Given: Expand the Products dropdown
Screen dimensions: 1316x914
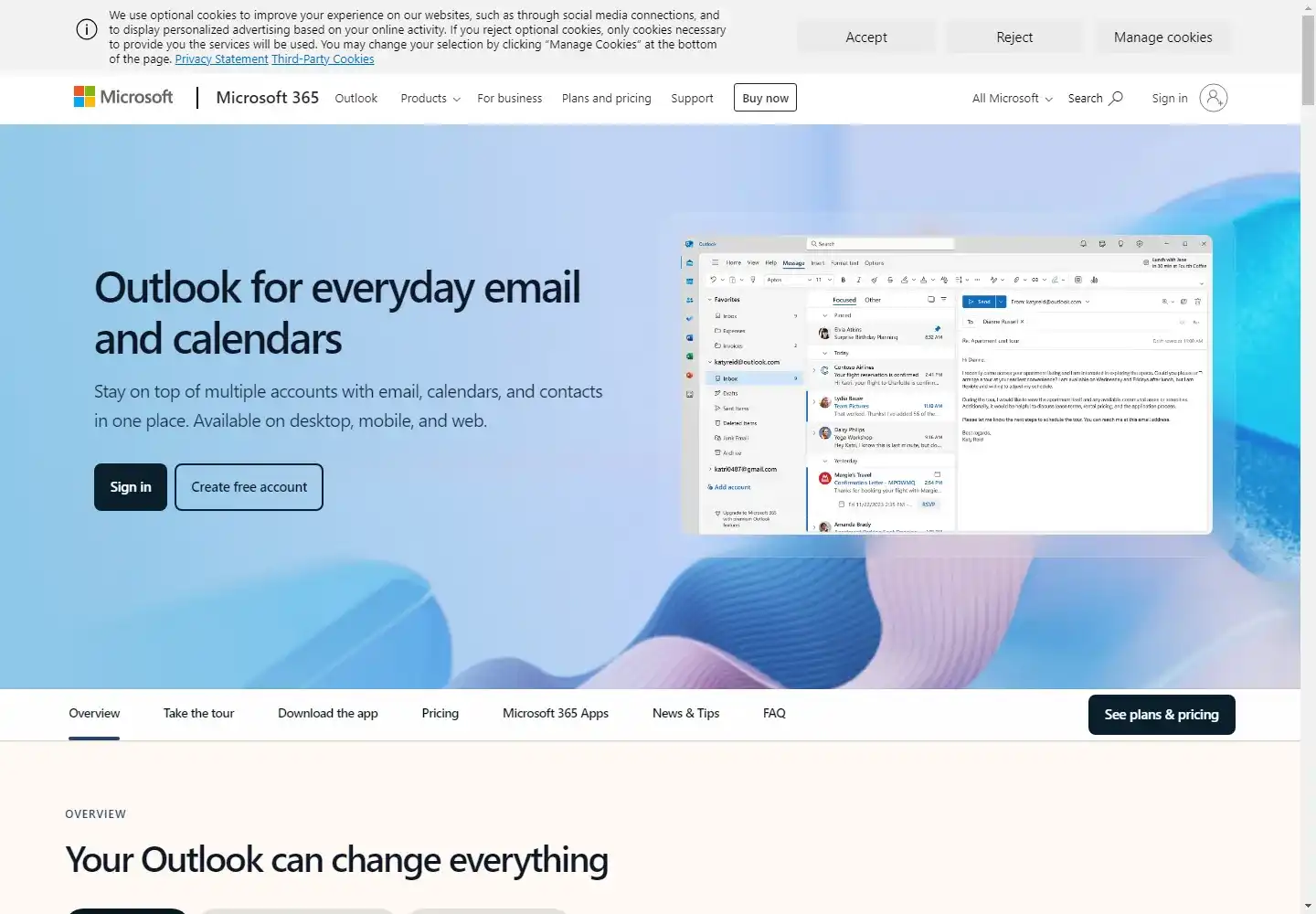Looking at the screenshot, I should pos(430,98).
